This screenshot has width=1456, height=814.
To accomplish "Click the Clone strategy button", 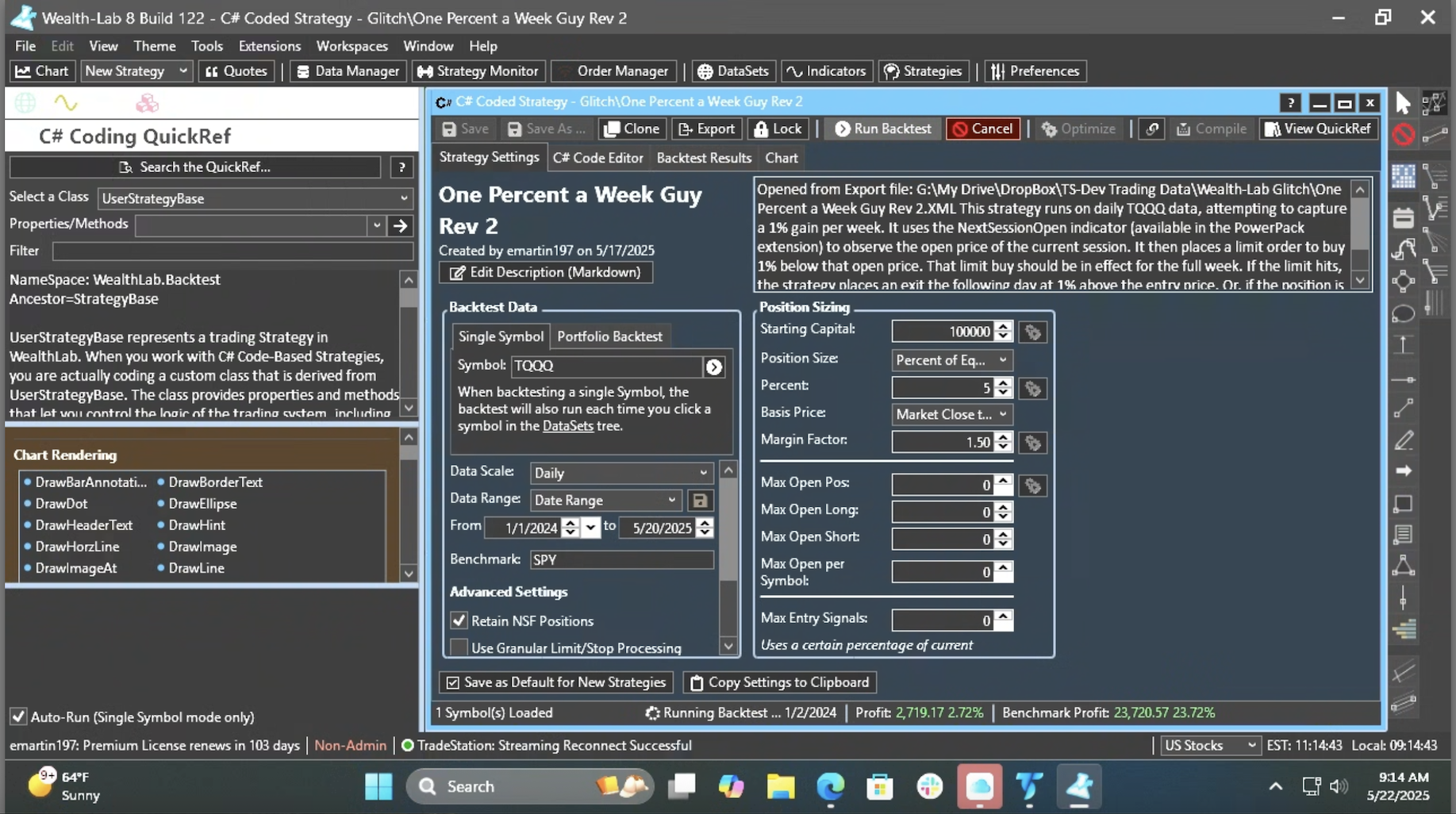I will pyautogui.click(x=632, y=129).
